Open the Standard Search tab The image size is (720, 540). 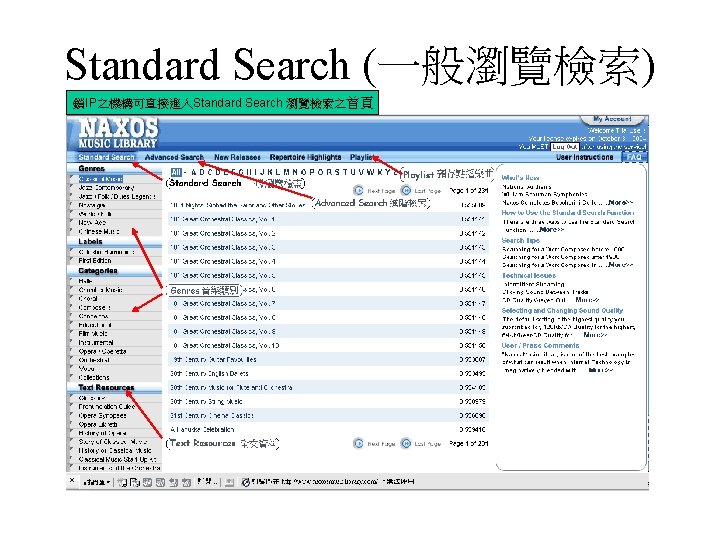[x=106, y=157]
